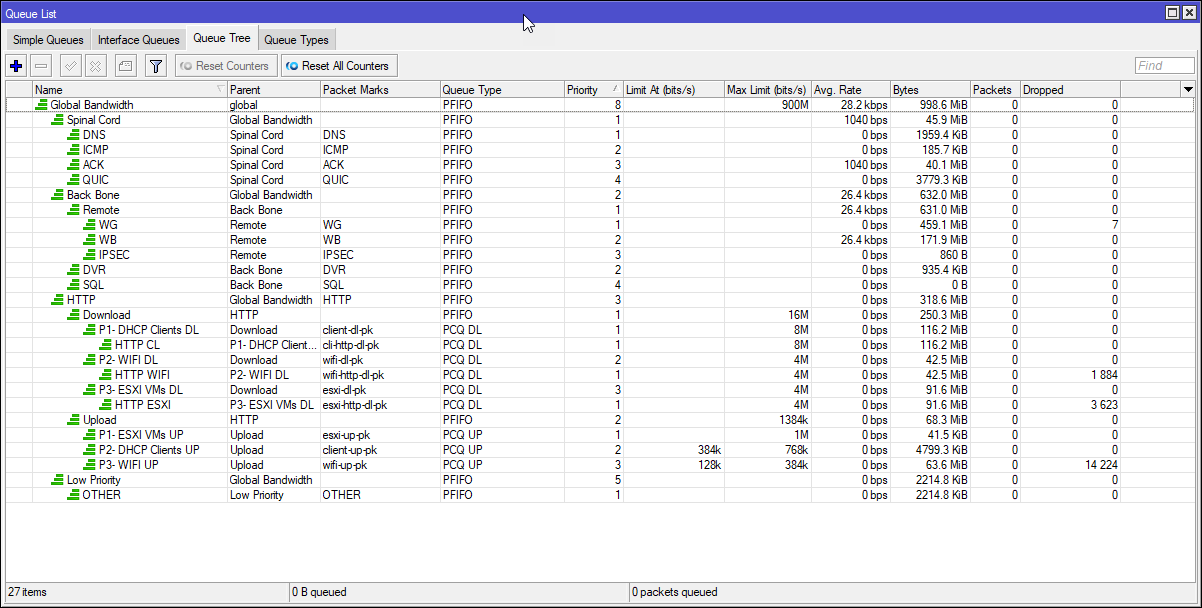This screenshot has width=1202, height=608.
Task: Click the ICMP queue icon
Action: click(x=73, y=150)
